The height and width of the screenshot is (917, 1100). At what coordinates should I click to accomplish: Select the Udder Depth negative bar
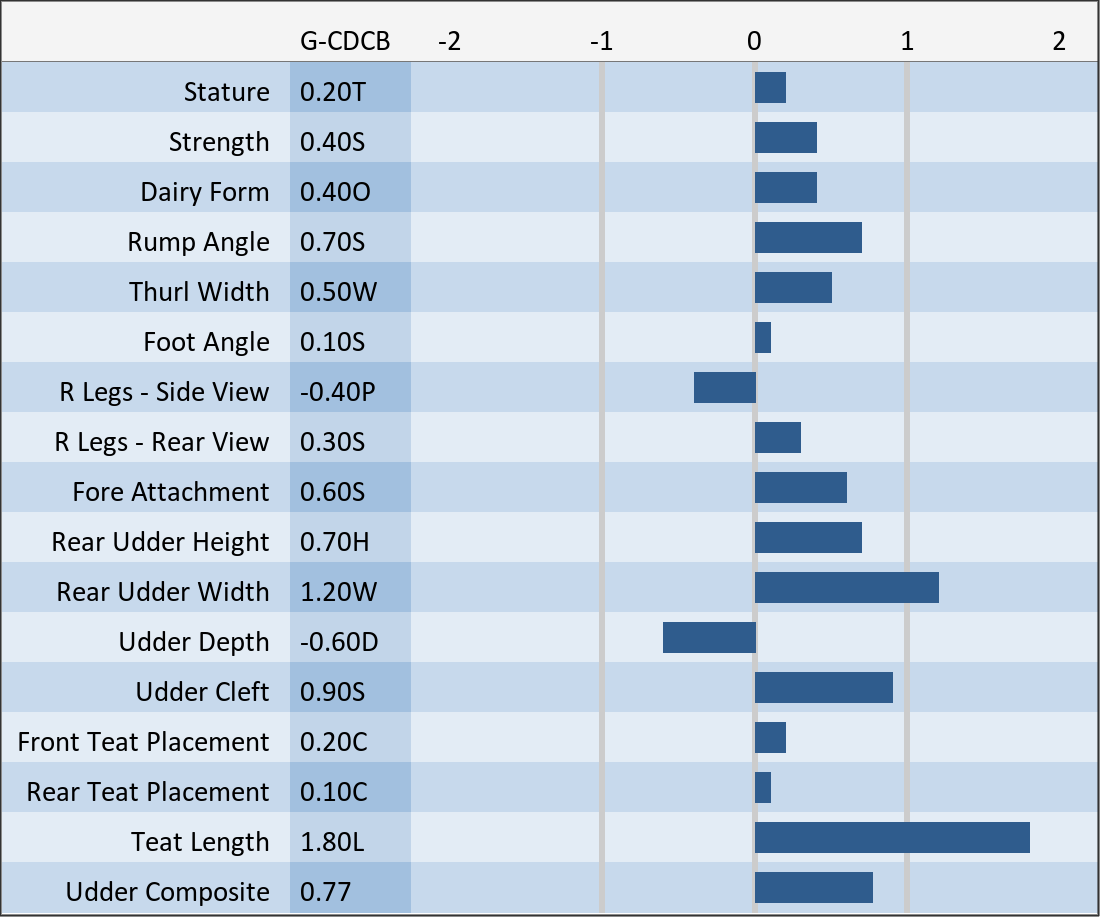click(709, 638)
